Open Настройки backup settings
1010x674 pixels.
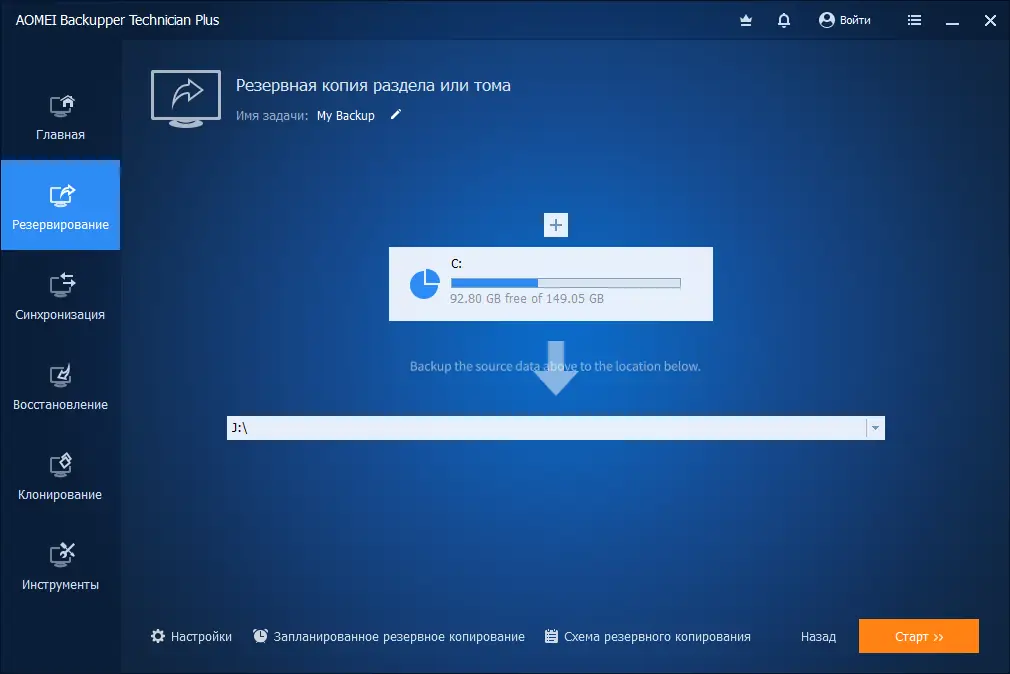[x=191, y=637]
